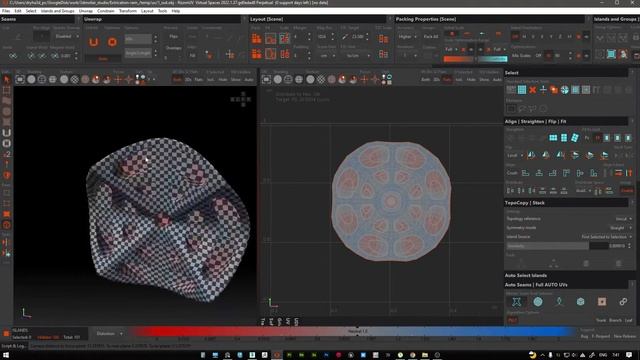Screen dimensions: 640x360
Task: Click the first Flip icon after Local
Action: pyautogui.click(x=531, y=155)
